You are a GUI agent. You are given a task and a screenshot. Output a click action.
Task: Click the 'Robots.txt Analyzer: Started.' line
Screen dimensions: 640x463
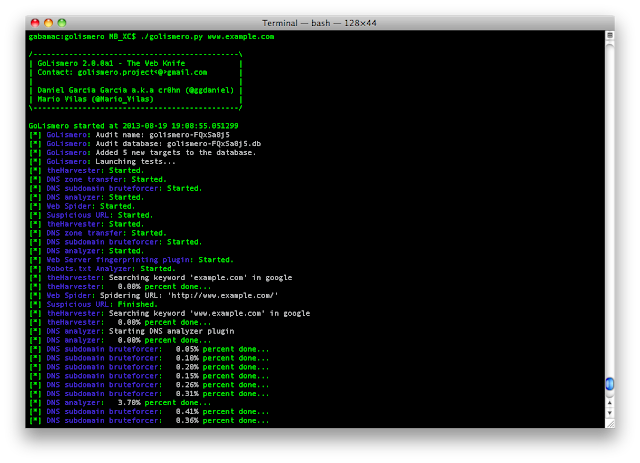pos(102,269)
